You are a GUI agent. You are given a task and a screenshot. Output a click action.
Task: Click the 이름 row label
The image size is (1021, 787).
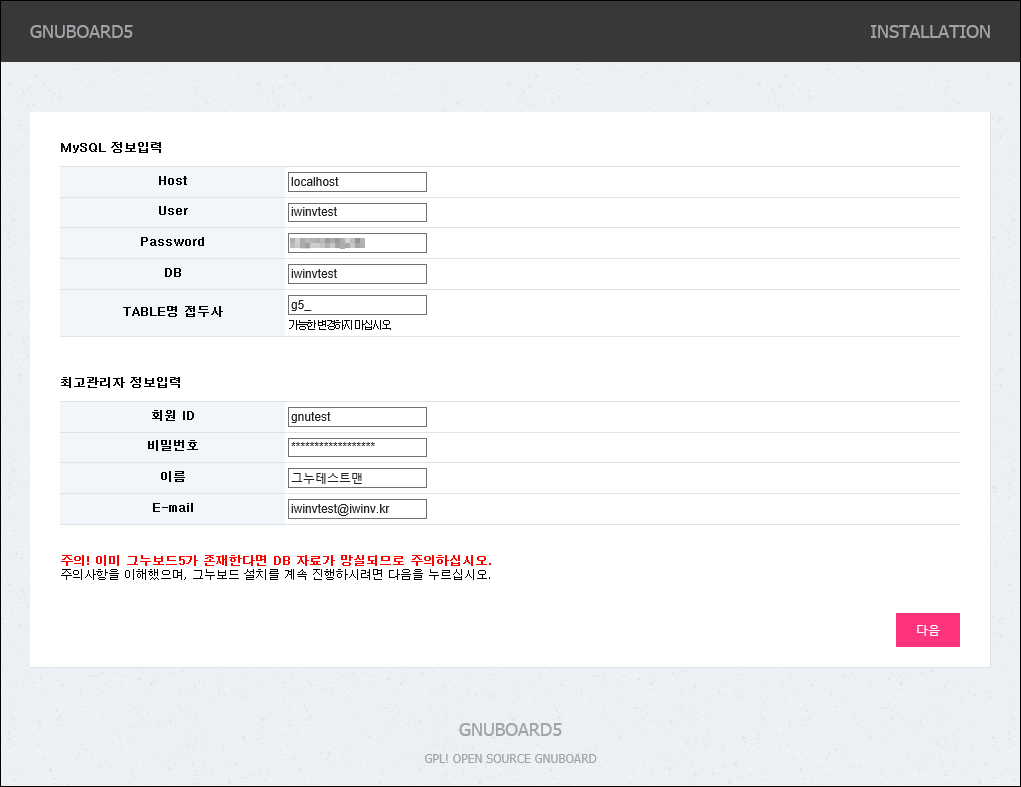point(173,476)
